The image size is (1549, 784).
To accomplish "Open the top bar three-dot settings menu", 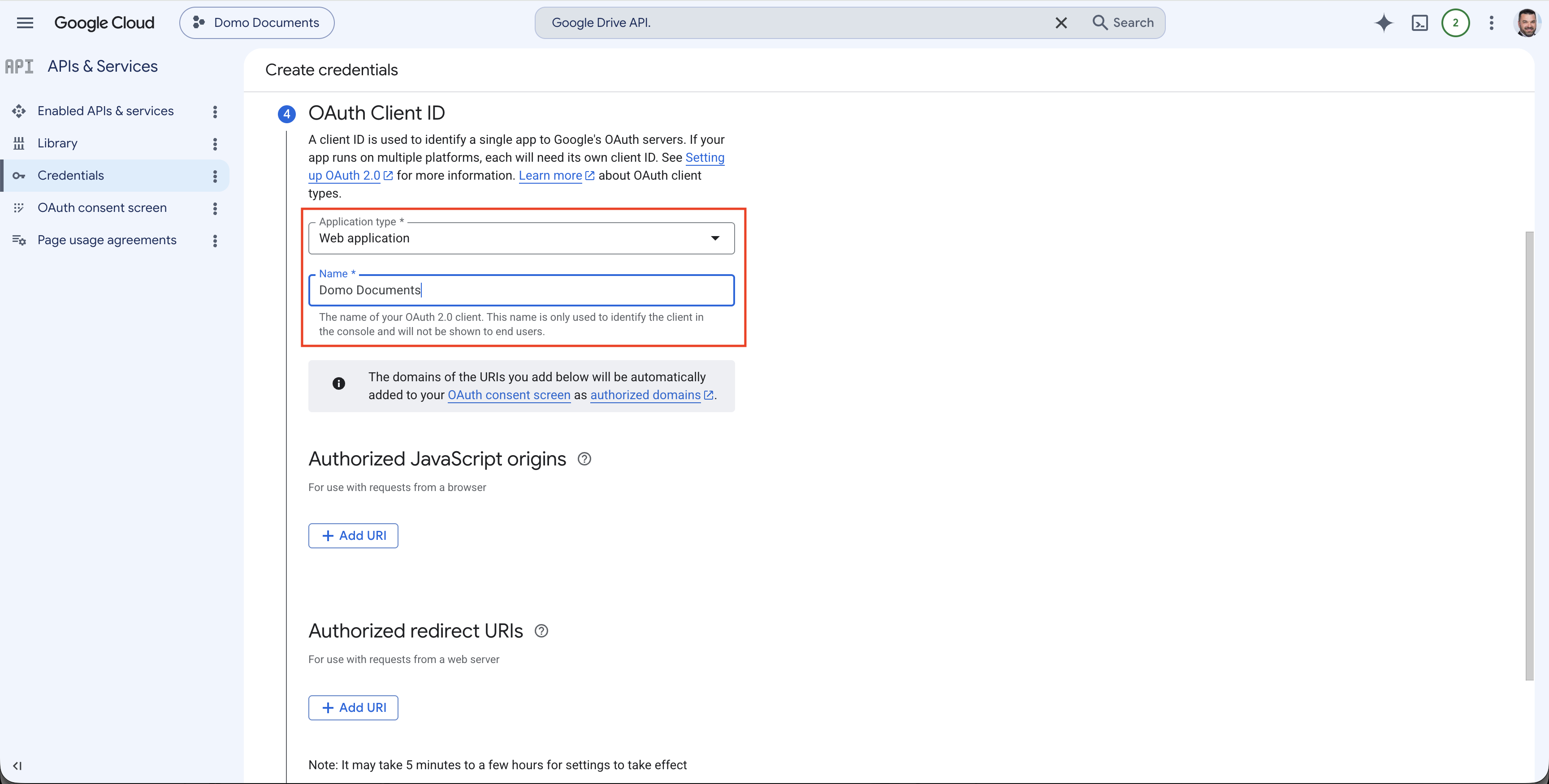I will tap(1491, 23).
